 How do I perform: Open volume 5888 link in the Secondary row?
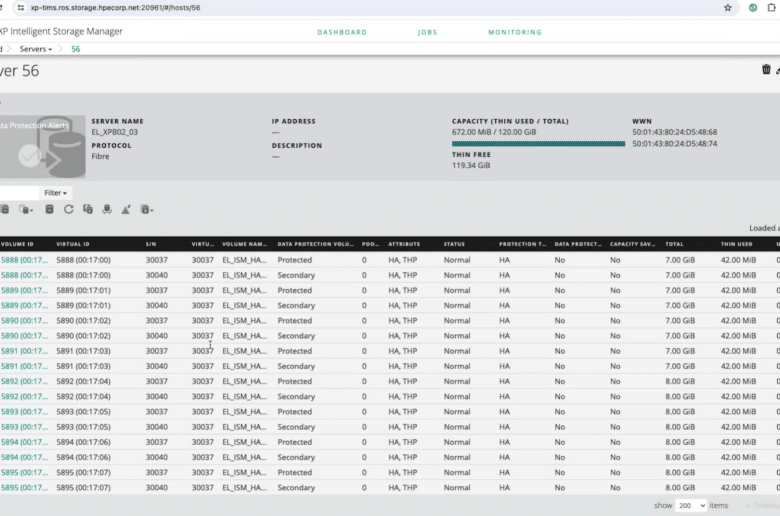click(24, 275)
